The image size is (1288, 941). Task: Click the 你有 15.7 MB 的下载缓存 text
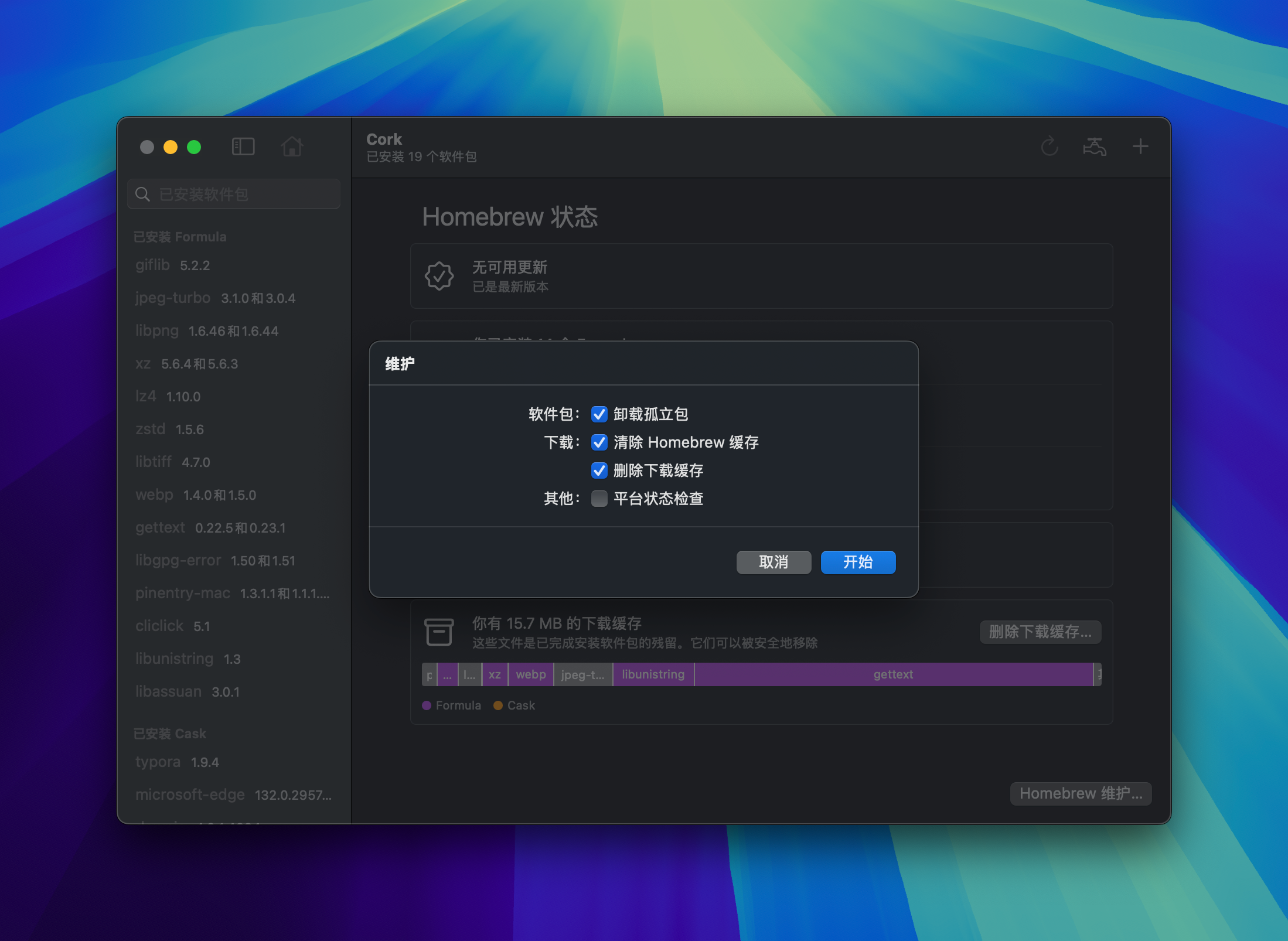557,623
